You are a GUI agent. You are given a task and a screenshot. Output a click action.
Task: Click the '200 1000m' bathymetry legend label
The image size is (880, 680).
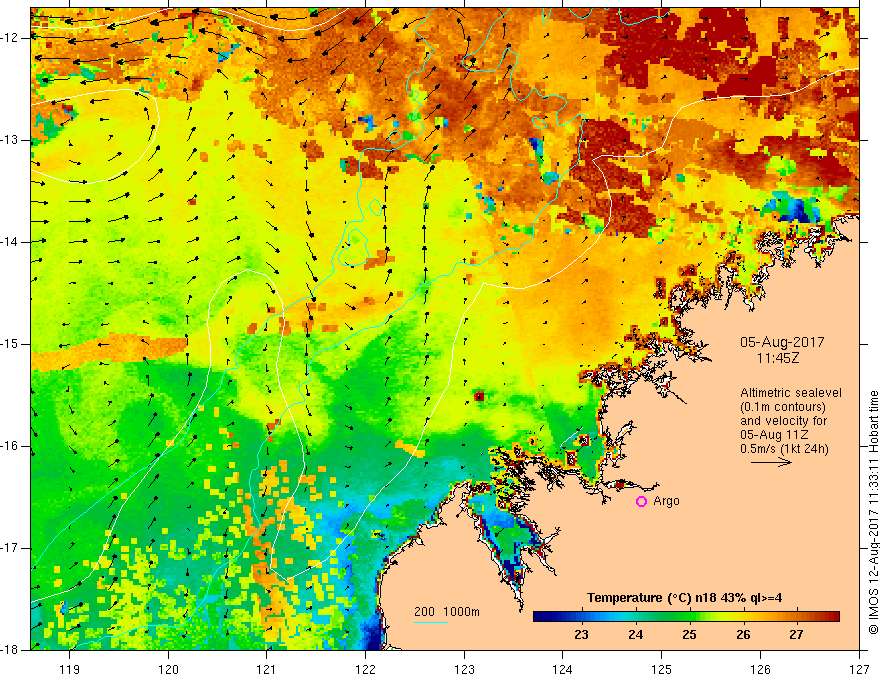tap(447, 612)
